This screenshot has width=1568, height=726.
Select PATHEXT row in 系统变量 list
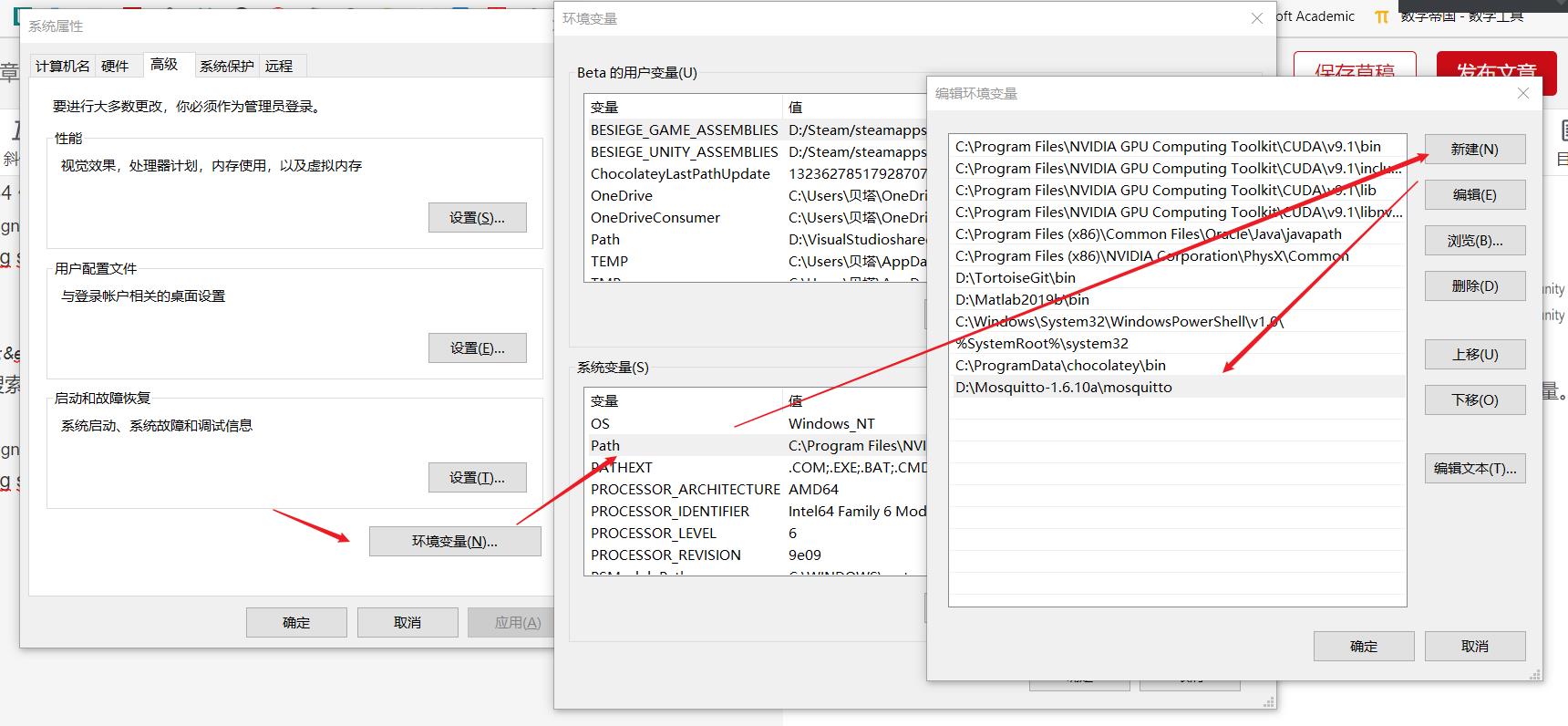point(756,468)
